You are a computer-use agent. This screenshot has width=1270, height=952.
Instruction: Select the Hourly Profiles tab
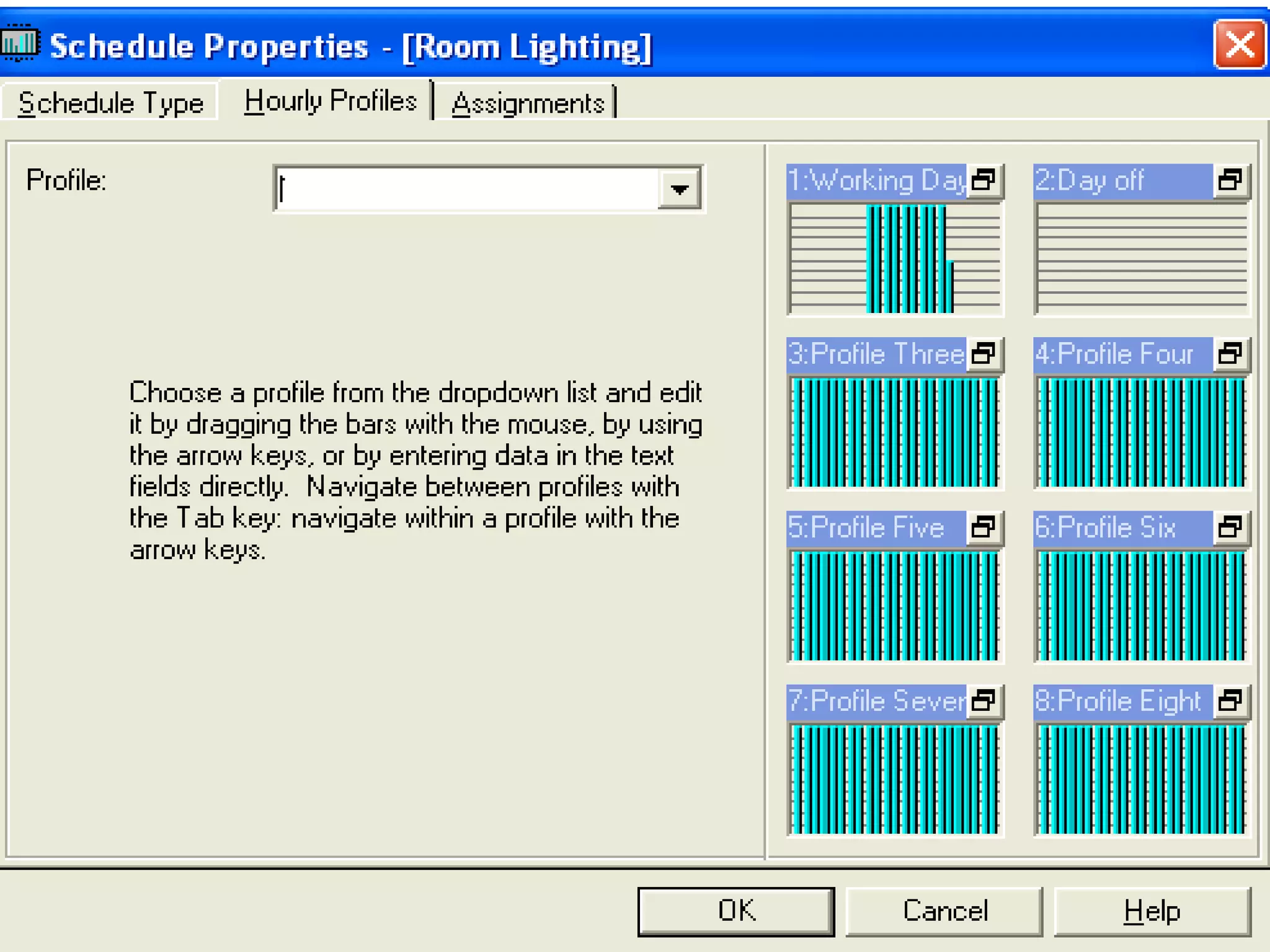[x=330, y=101]
